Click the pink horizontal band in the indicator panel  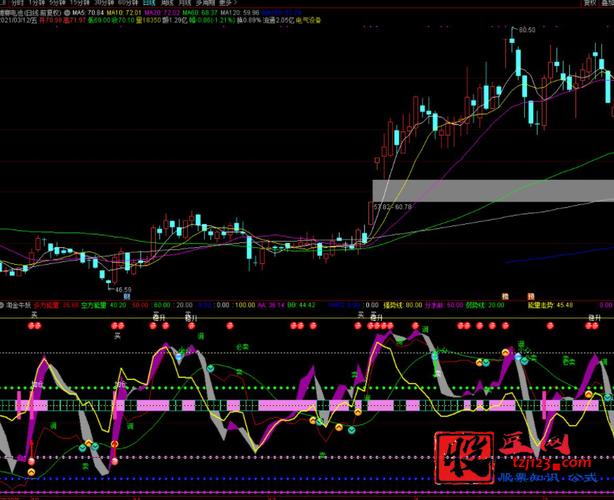[x=300, y=405]
